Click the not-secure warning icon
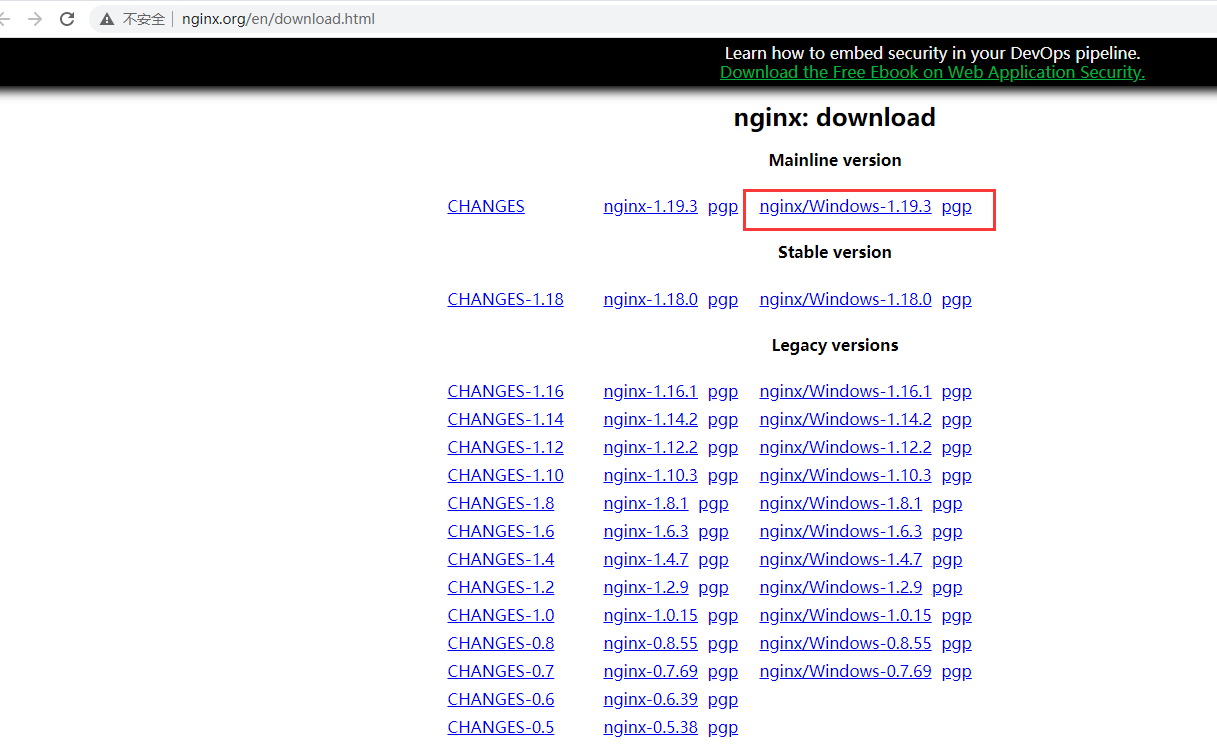Image resolution: width=1217 pixels, height=750 pixels. [107, 19]
